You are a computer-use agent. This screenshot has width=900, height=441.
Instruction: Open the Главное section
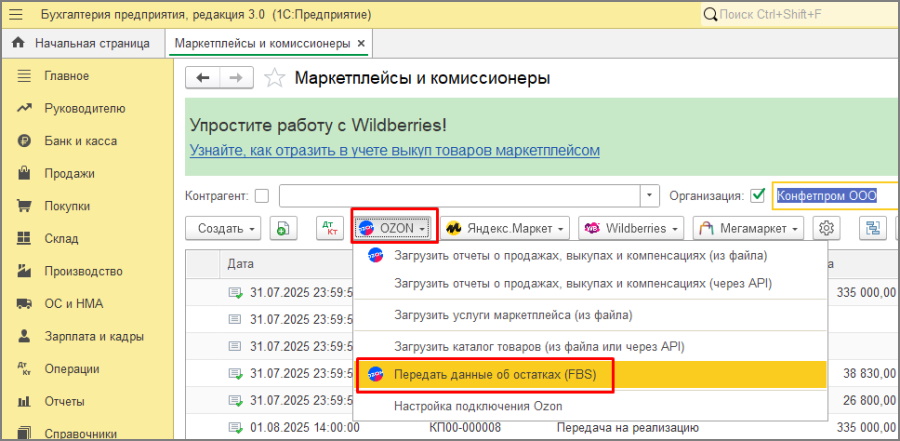[67, 76]
